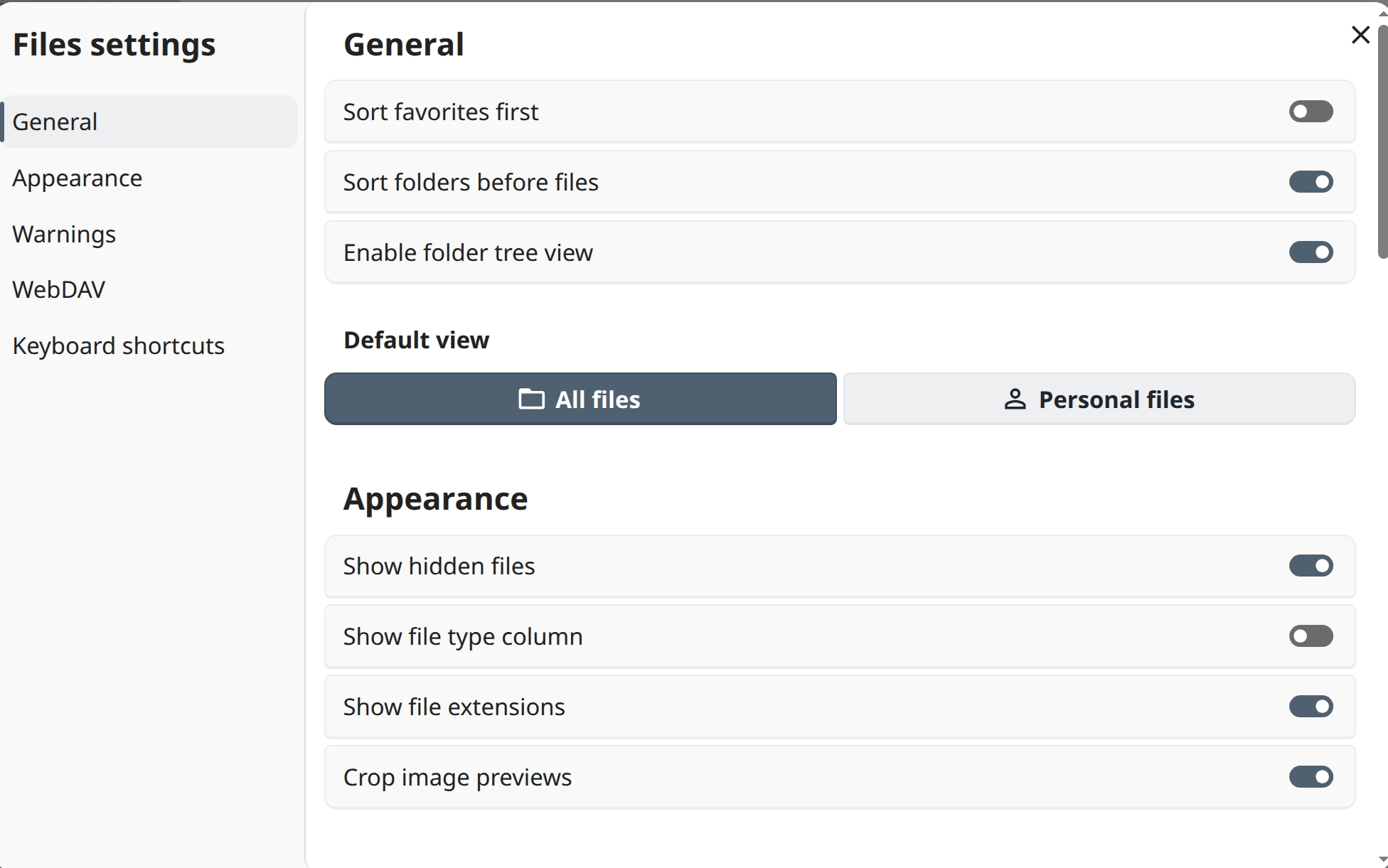Click the scrollbar up arrow
Image resolution: width=1388 pixels, height=868 pixels.
(x=1382, y=13)
